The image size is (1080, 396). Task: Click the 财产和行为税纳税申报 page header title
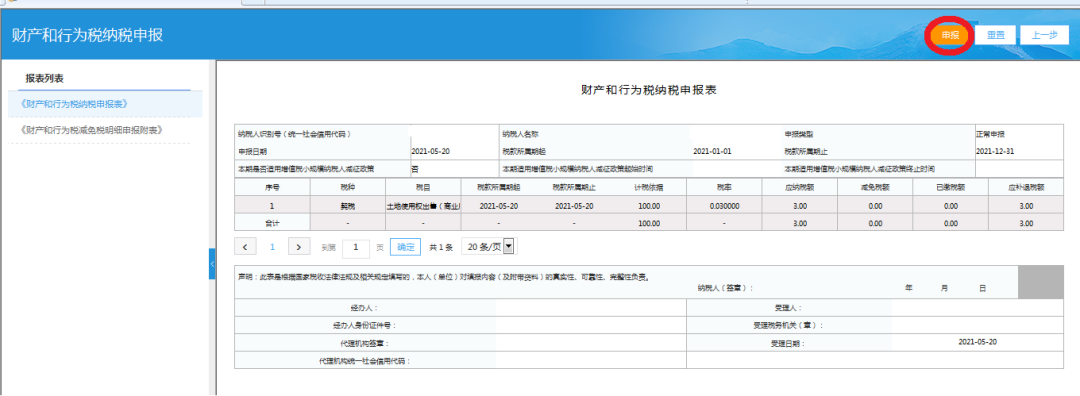click(x=87, y=36)
